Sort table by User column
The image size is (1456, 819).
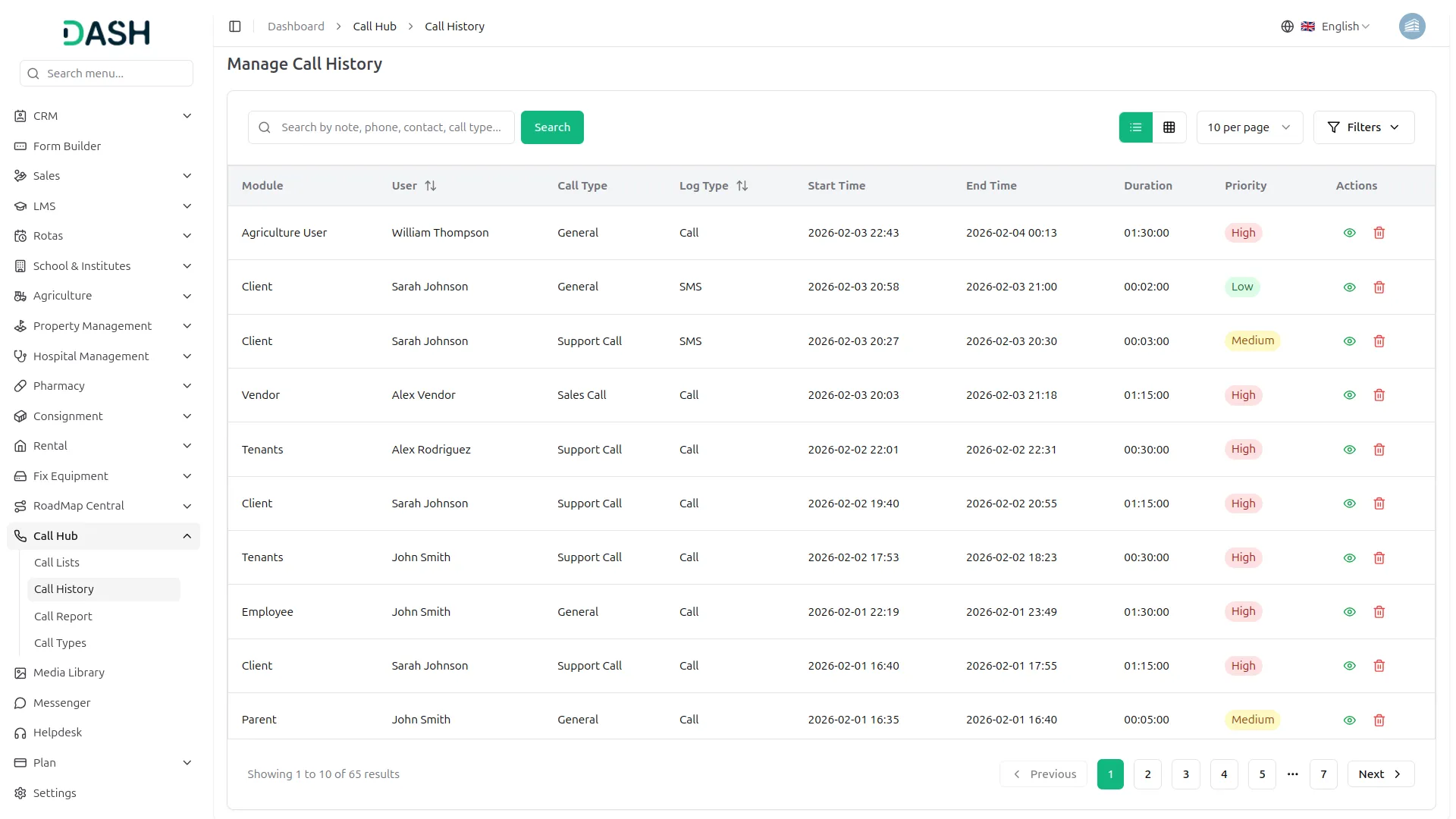430,186
